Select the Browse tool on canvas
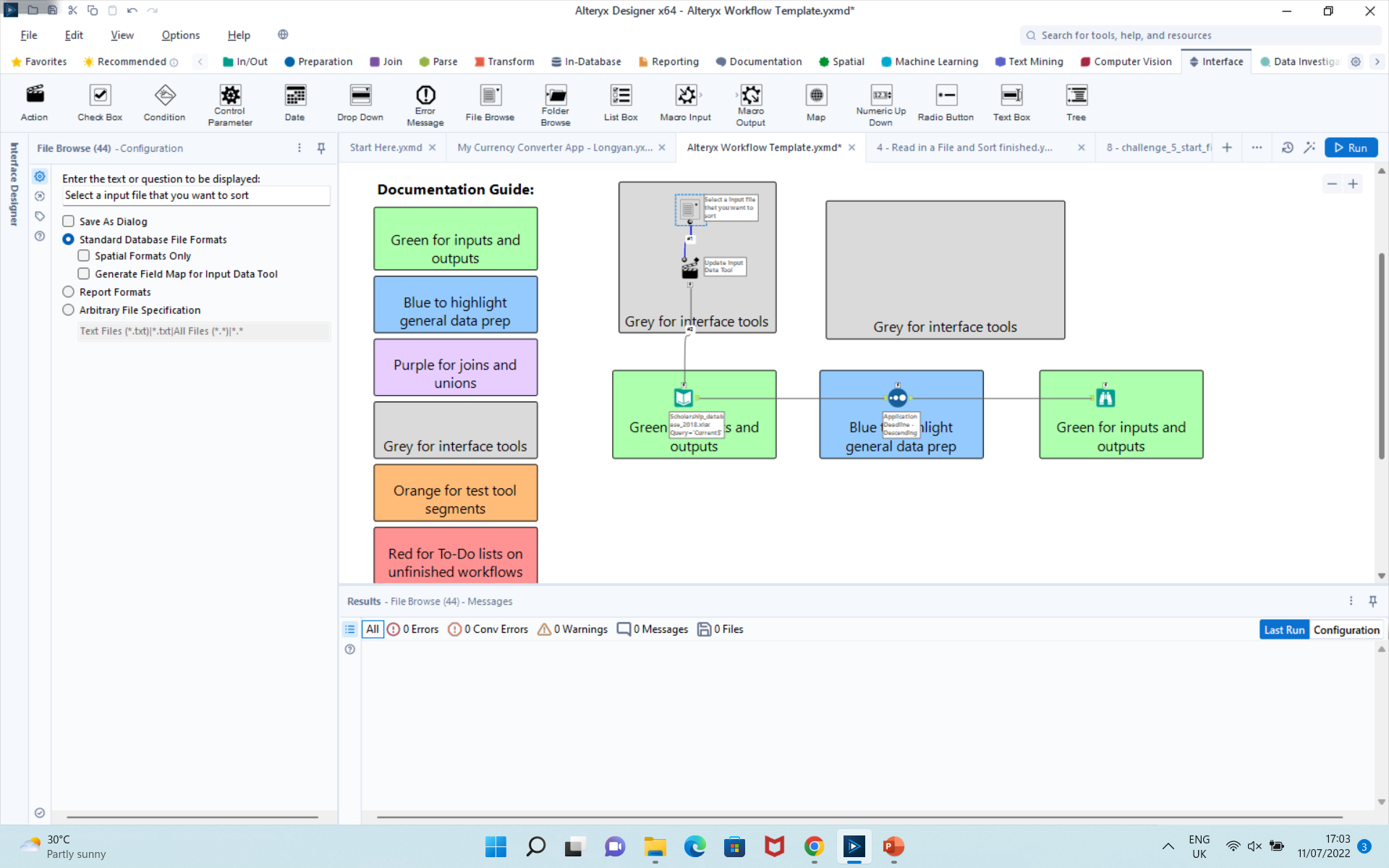This screenshot has width=1389, height=868. pos(1105,397)
